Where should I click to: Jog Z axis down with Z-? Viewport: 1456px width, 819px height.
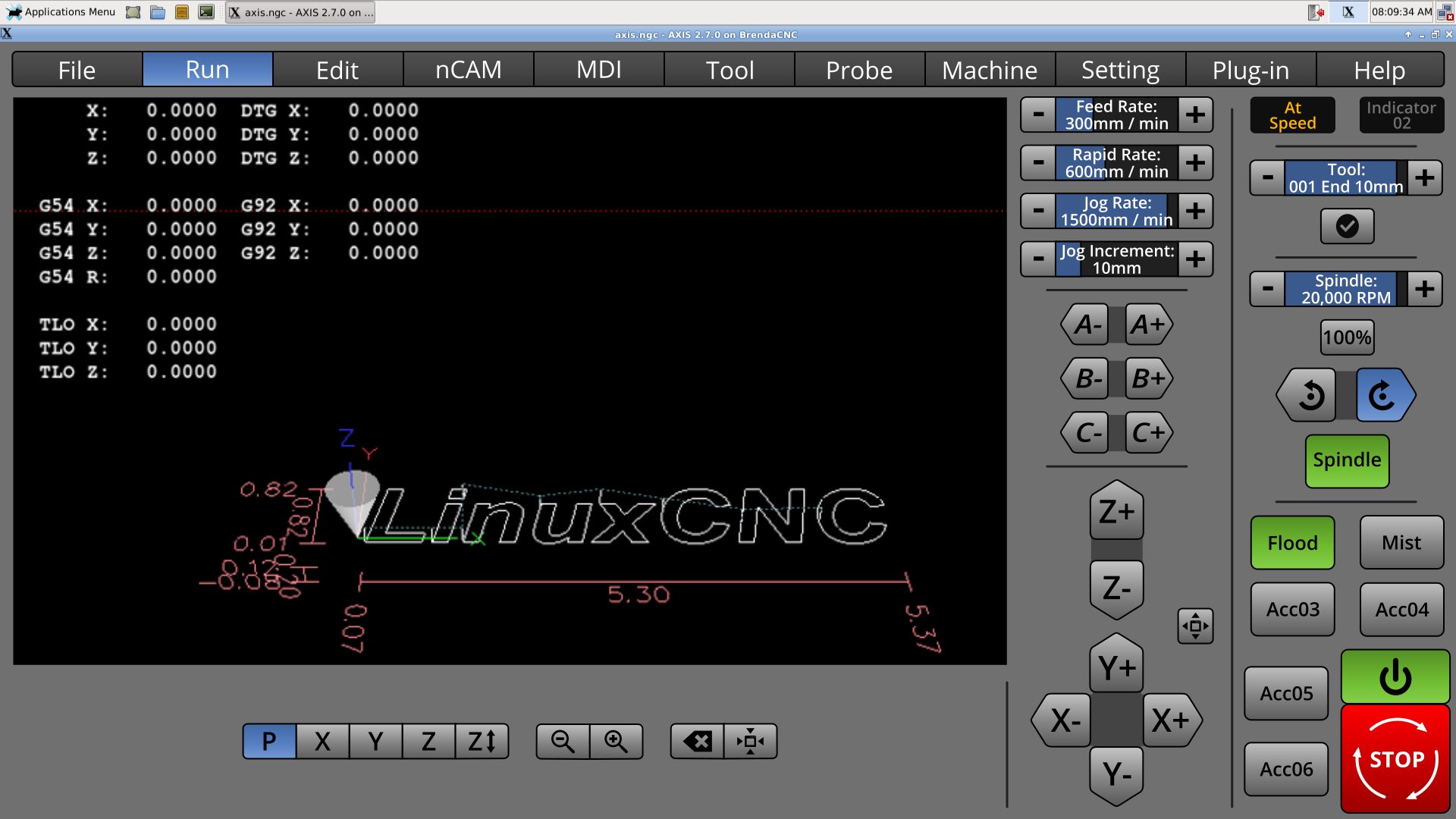point(1116,588)
